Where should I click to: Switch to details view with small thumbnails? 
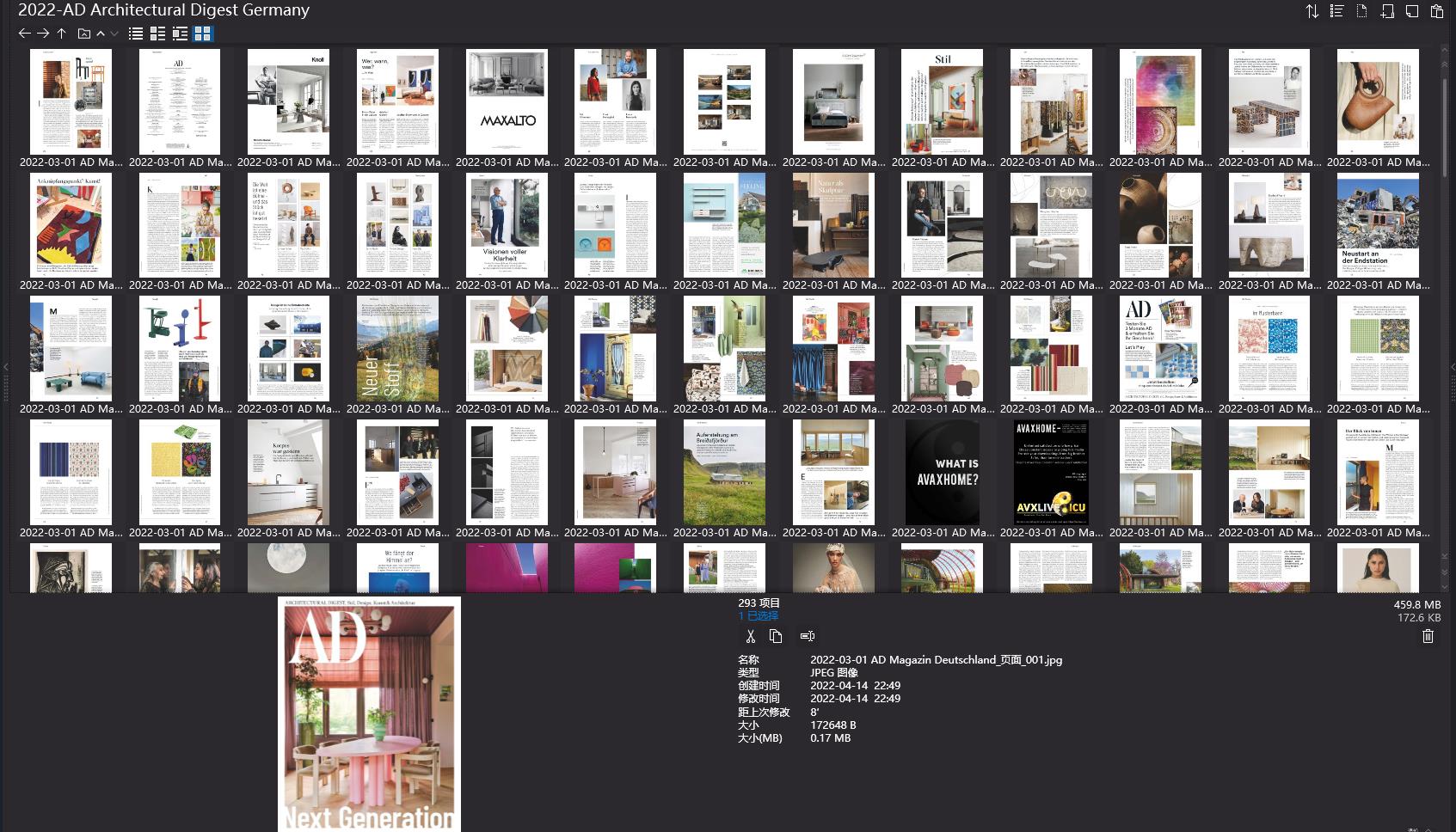(179, 34)
